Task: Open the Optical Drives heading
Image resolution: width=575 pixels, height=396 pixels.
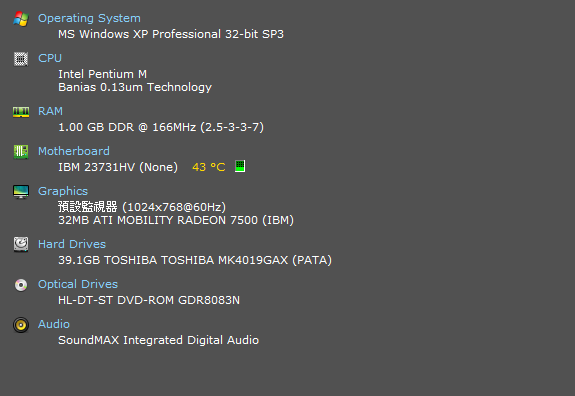Action: click(78, 284)
